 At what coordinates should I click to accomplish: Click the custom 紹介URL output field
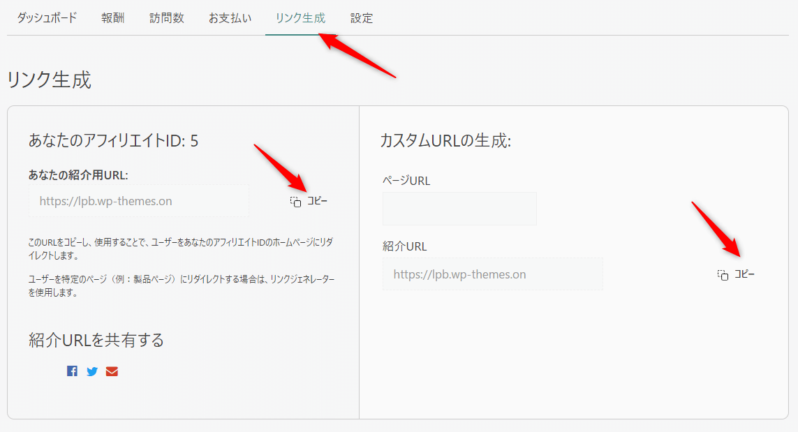point(492,273)
